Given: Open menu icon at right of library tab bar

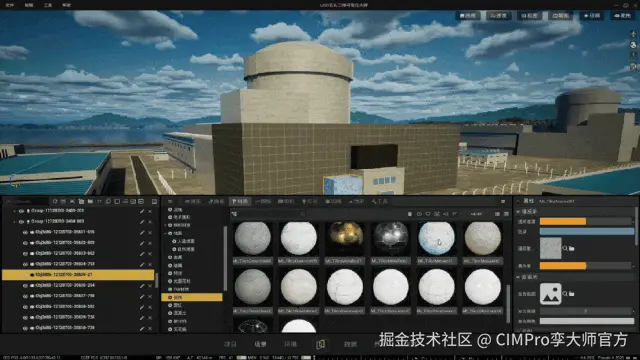Looking at the screenshot, I should tap(503, 201).
